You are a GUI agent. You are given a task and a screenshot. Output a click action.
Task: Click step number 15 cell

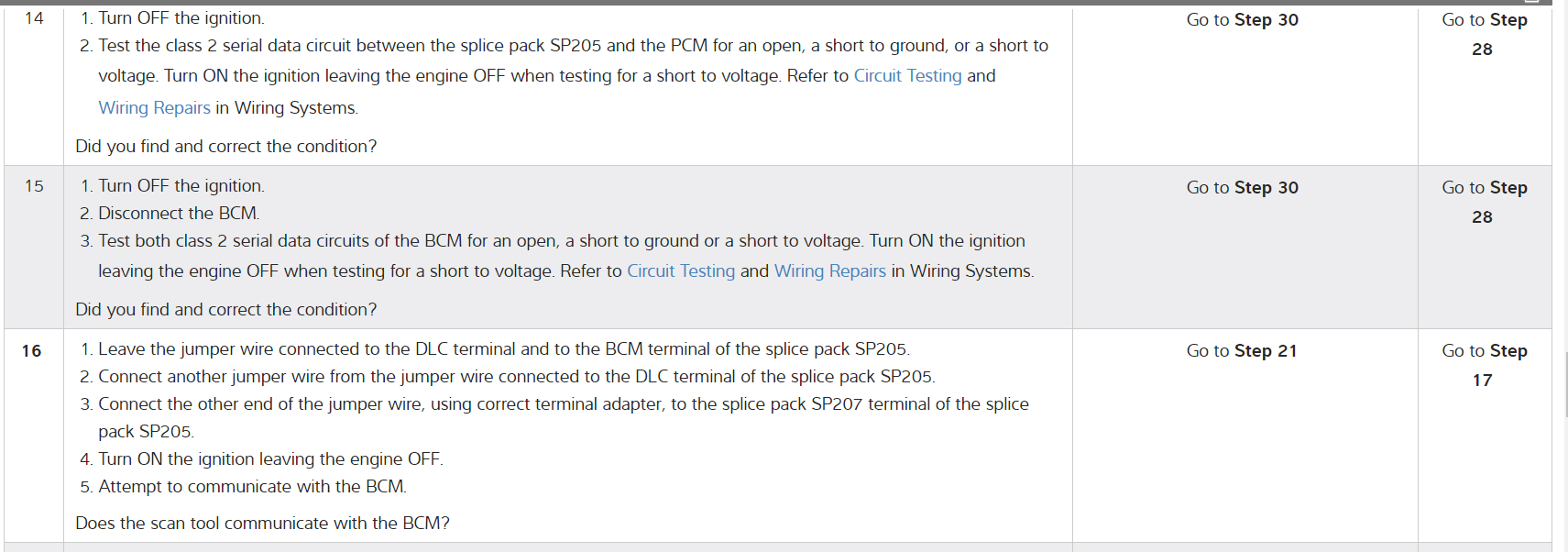tap(34, 186)
